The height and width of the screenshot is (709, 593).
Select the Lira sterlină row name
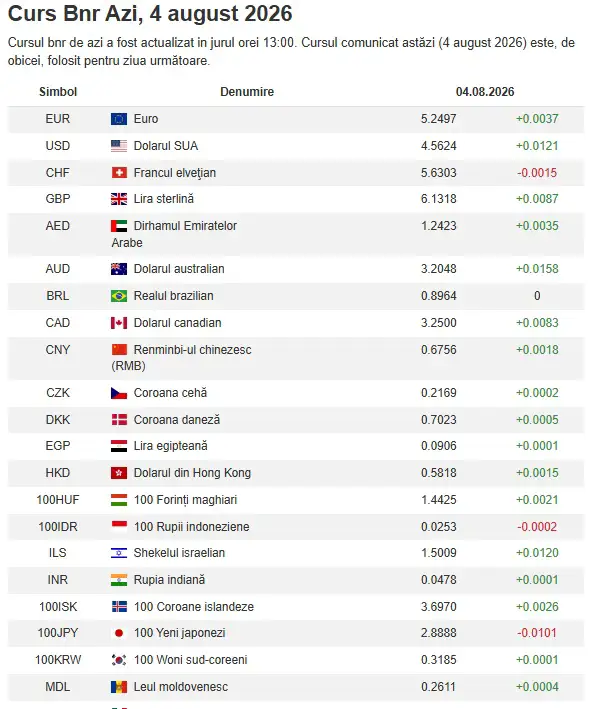pyautogui.click(x=163, y=199)
